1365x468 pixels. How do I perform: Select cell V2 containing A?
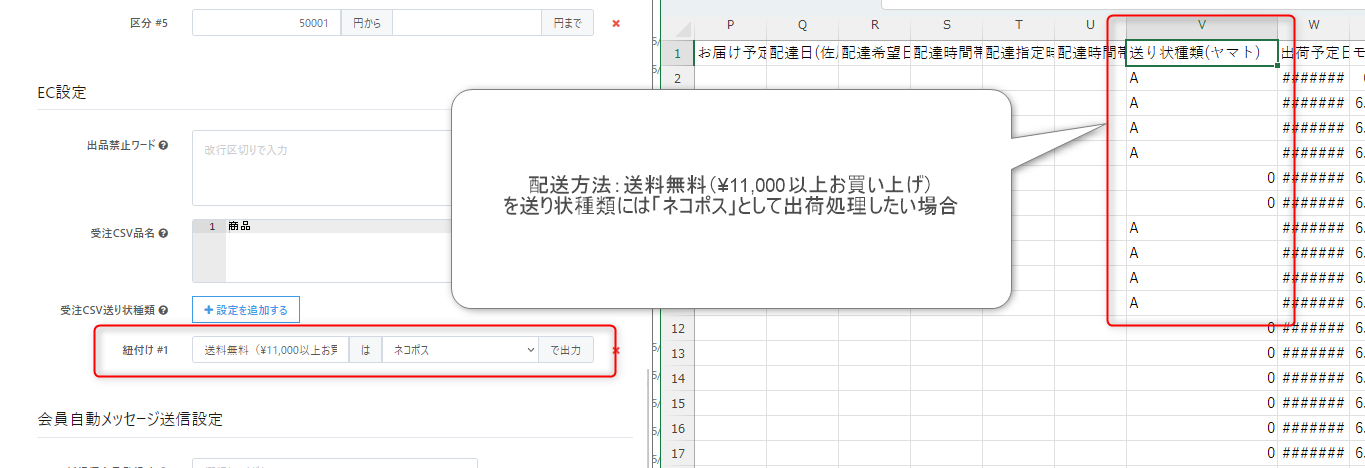1202,78
